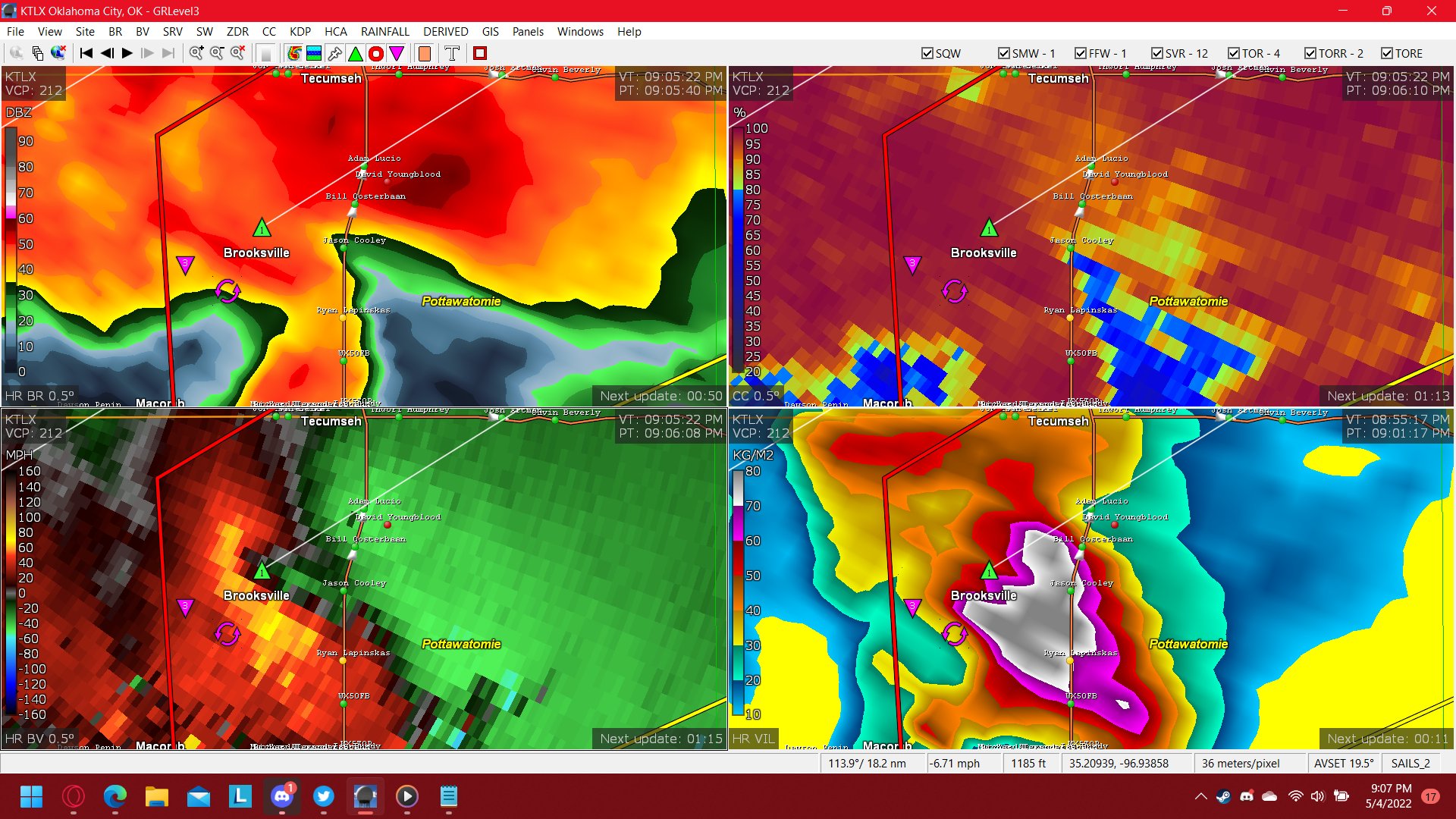Open the Panels menu
Screen dimensions: 1456x819
528,32
